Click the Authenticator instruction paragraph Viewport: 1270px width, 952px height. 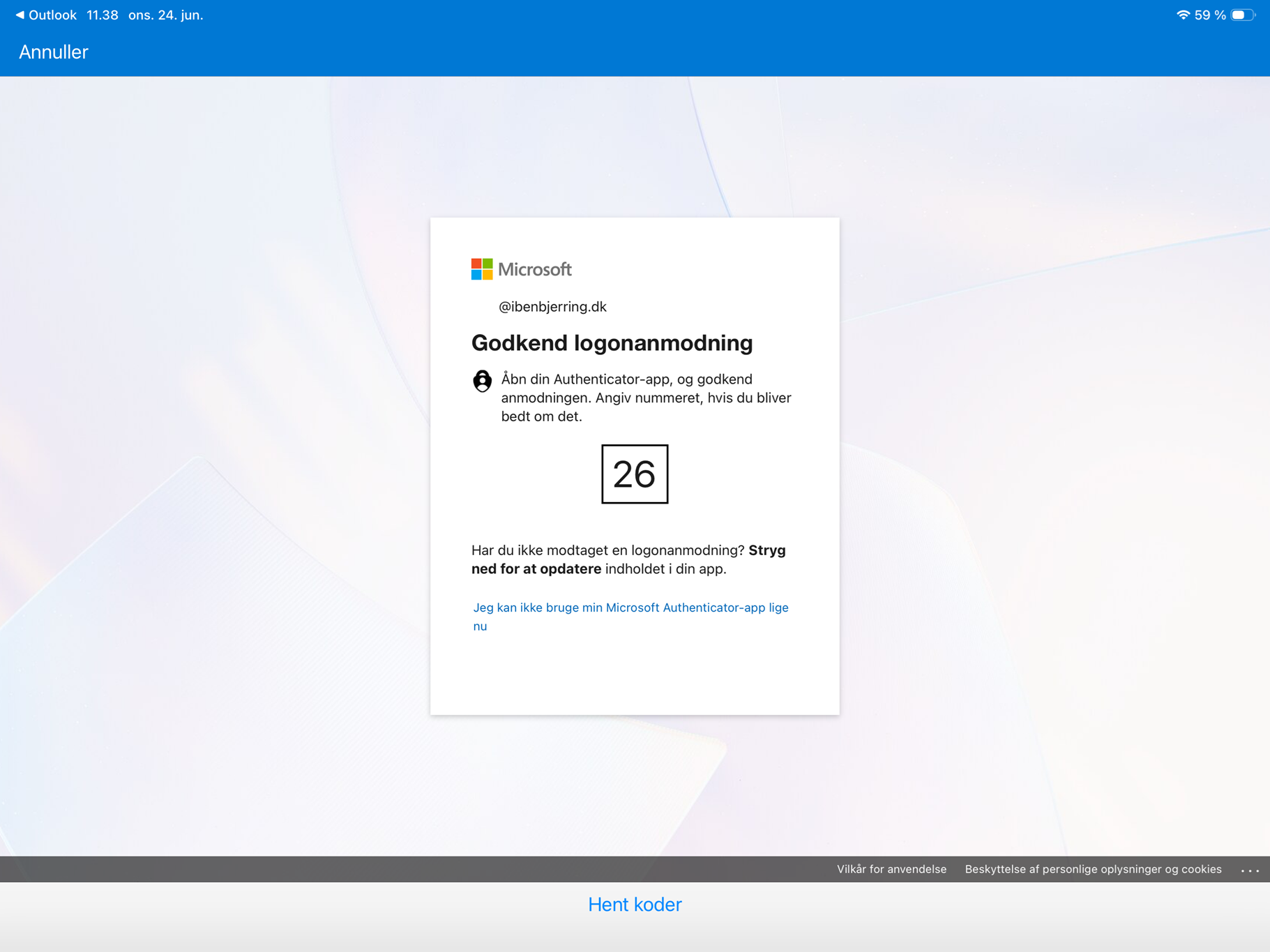(647, 398)
